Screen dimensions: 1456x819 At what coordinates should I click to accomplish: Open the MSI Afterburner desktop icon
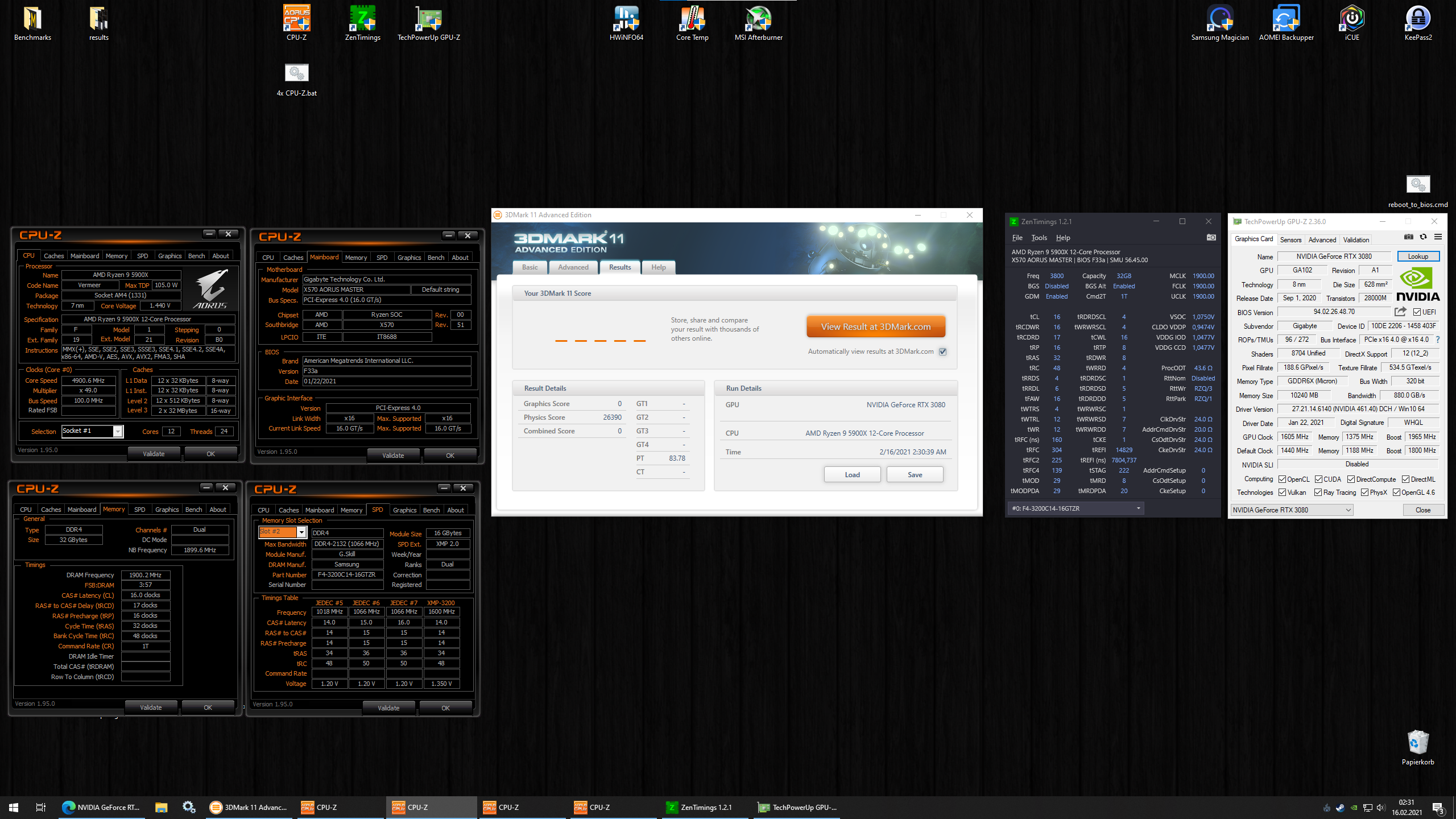(x=758, y=23)
